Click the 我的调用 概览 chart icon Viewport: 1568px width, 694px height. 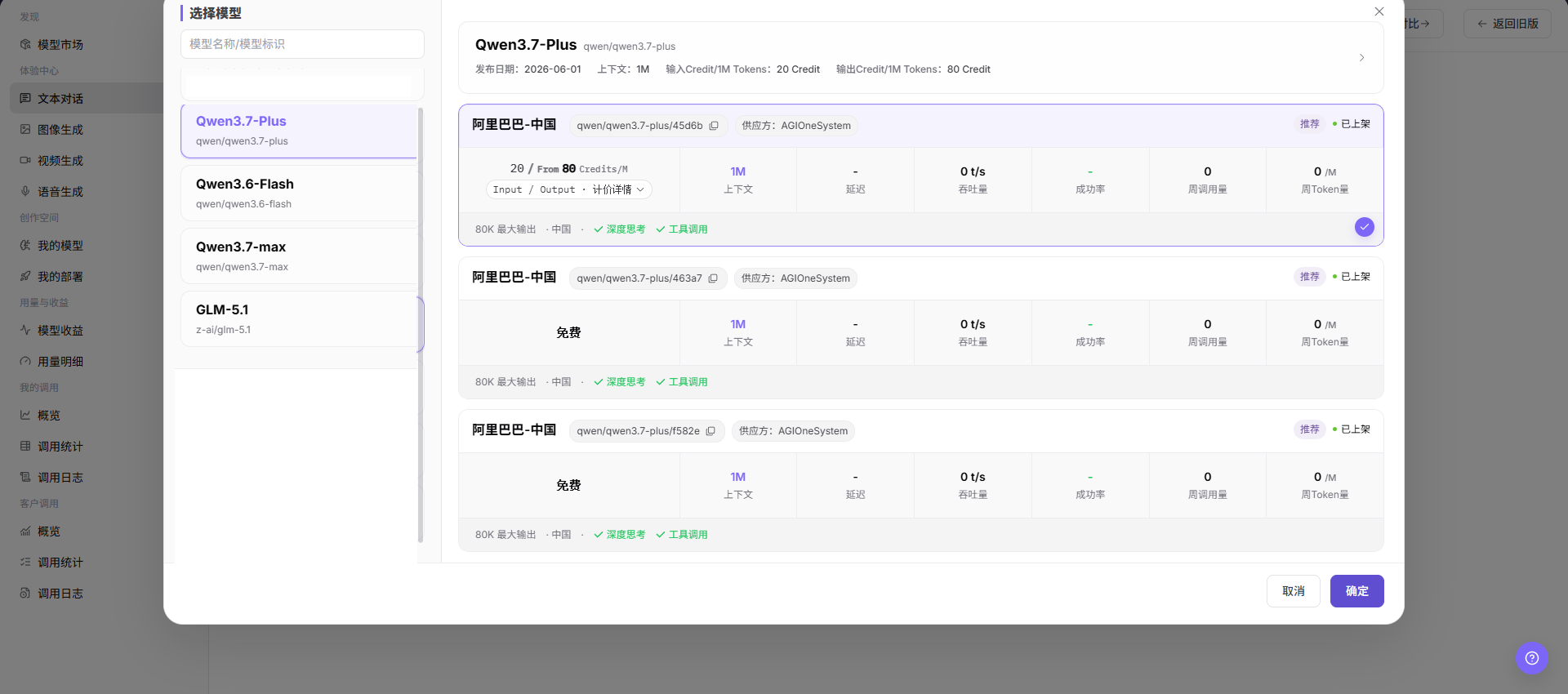(x=25, y=416)
